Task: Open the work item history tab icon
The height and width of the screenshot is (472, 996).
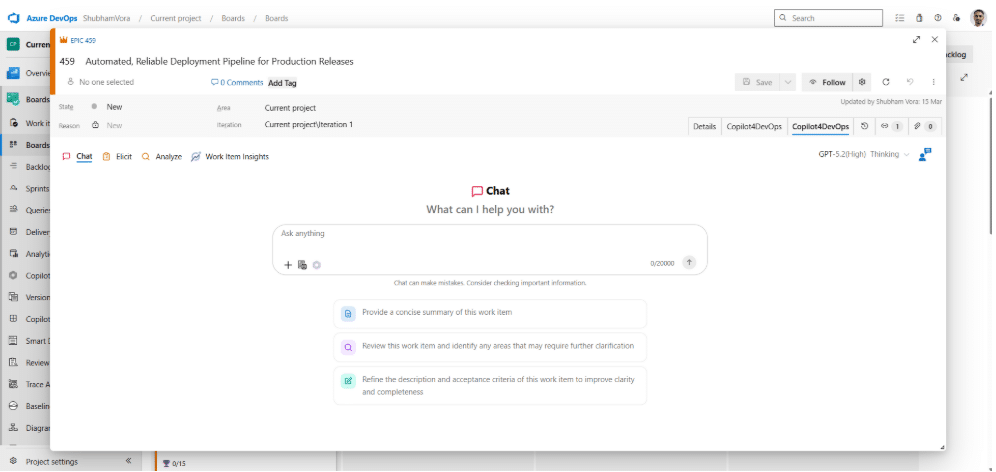Action: pos(864,126)
